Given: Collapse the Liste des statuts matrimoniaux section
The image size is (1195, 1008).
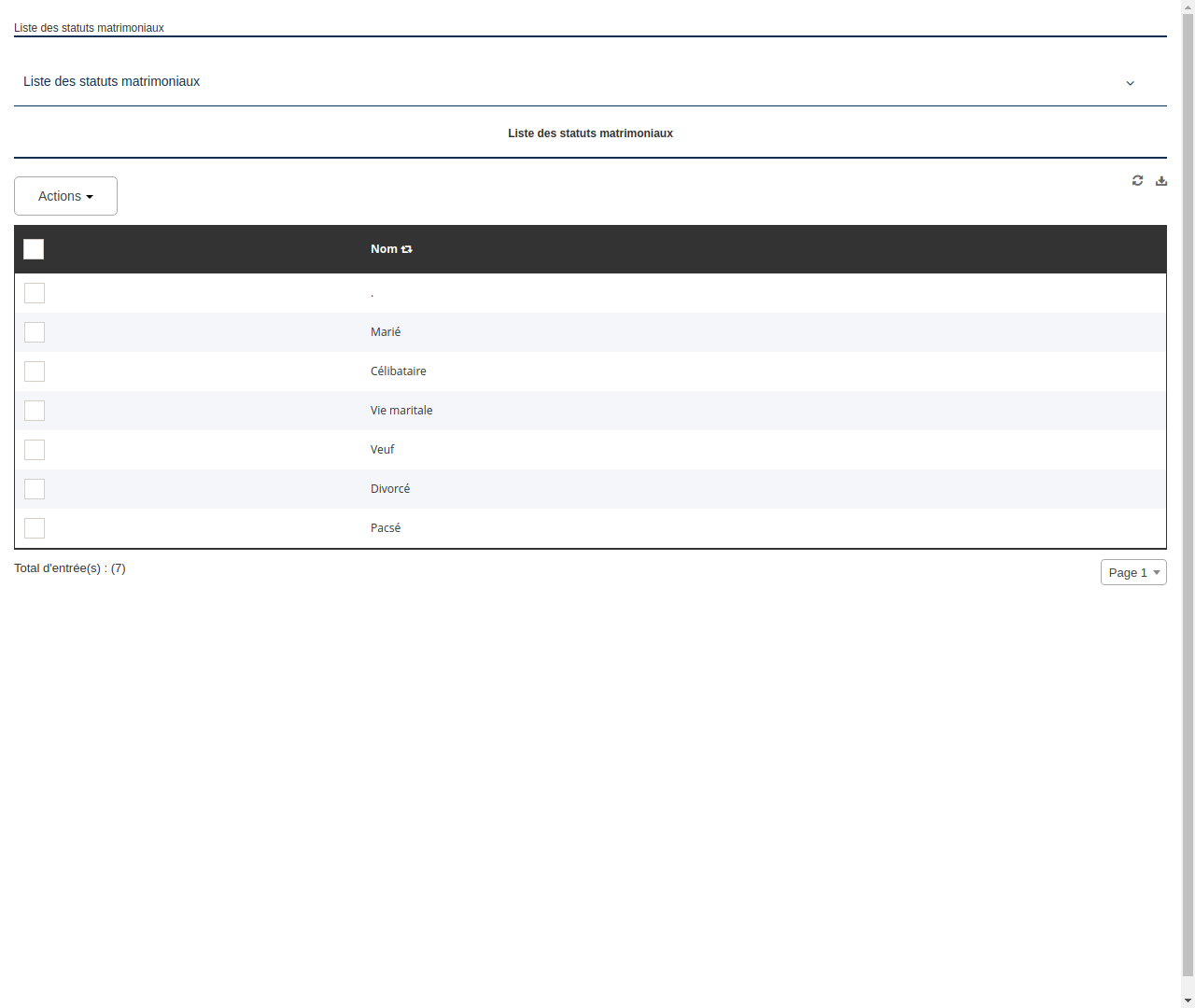Looking at the screenshot, I should (x=1130, y=82).
